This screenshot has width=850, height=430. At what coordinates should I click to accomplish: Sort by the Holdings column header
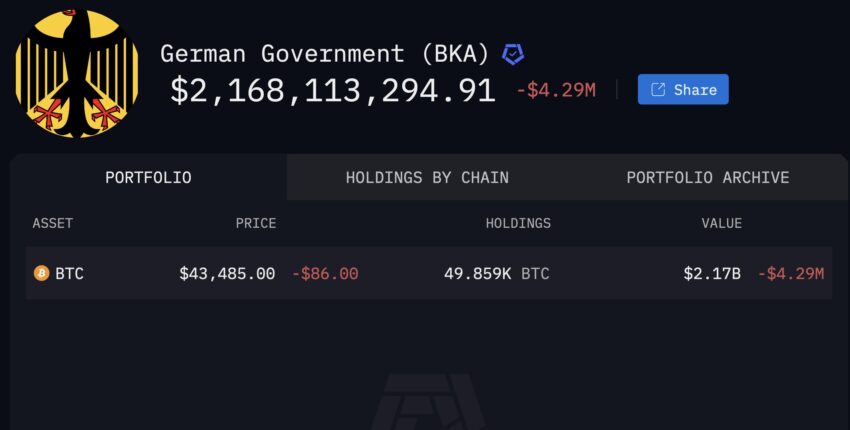tap(518, 223)
